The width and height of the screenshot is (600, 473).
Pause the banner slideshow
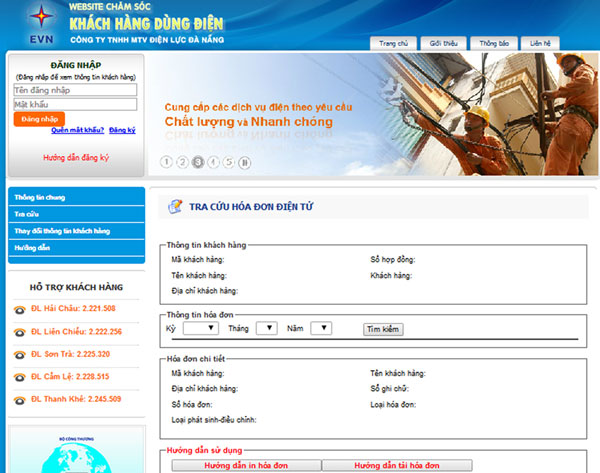click(x=245, y=163)
